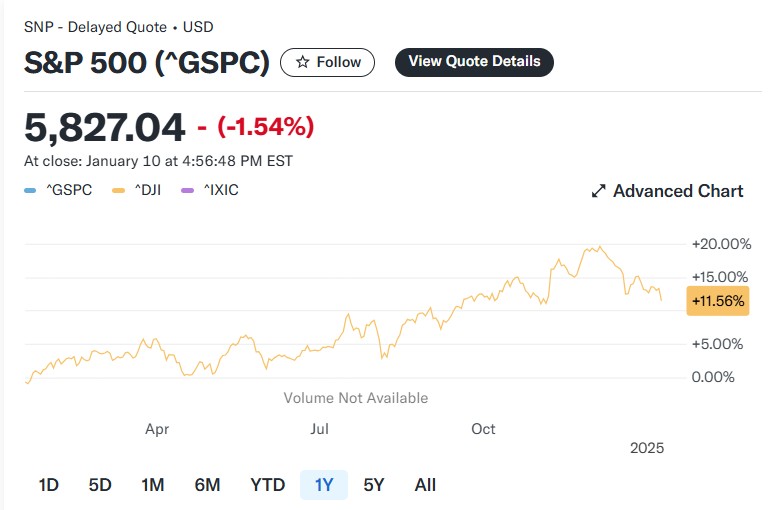Click the Advanced Chart expand arrows icon
774x510 pixels.
[598, 191]
